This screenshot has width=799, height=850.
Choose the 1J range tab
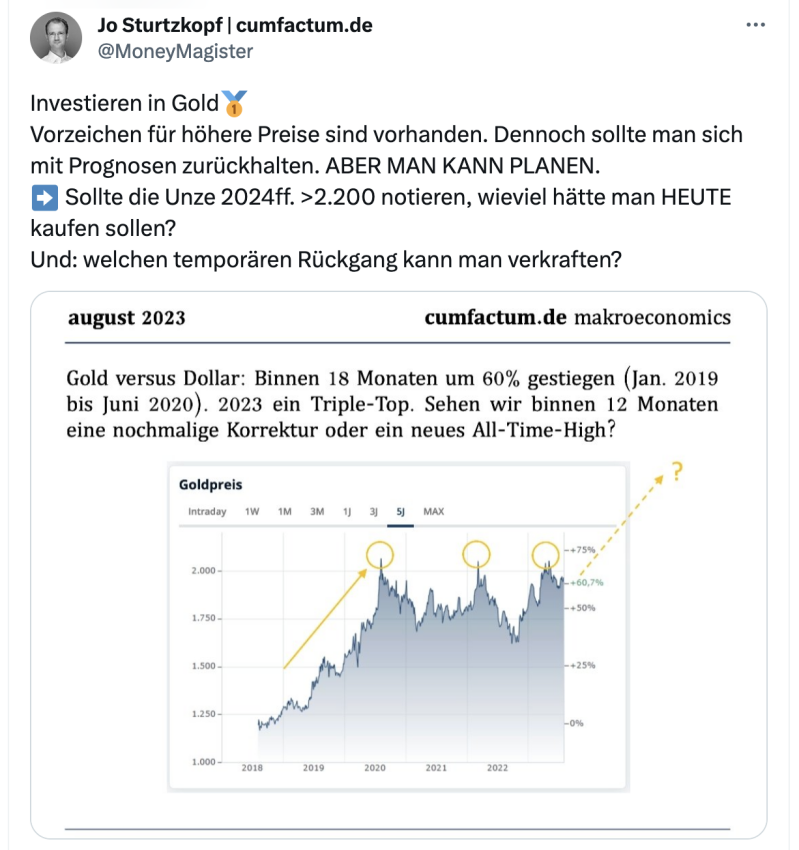pos(347,512)
